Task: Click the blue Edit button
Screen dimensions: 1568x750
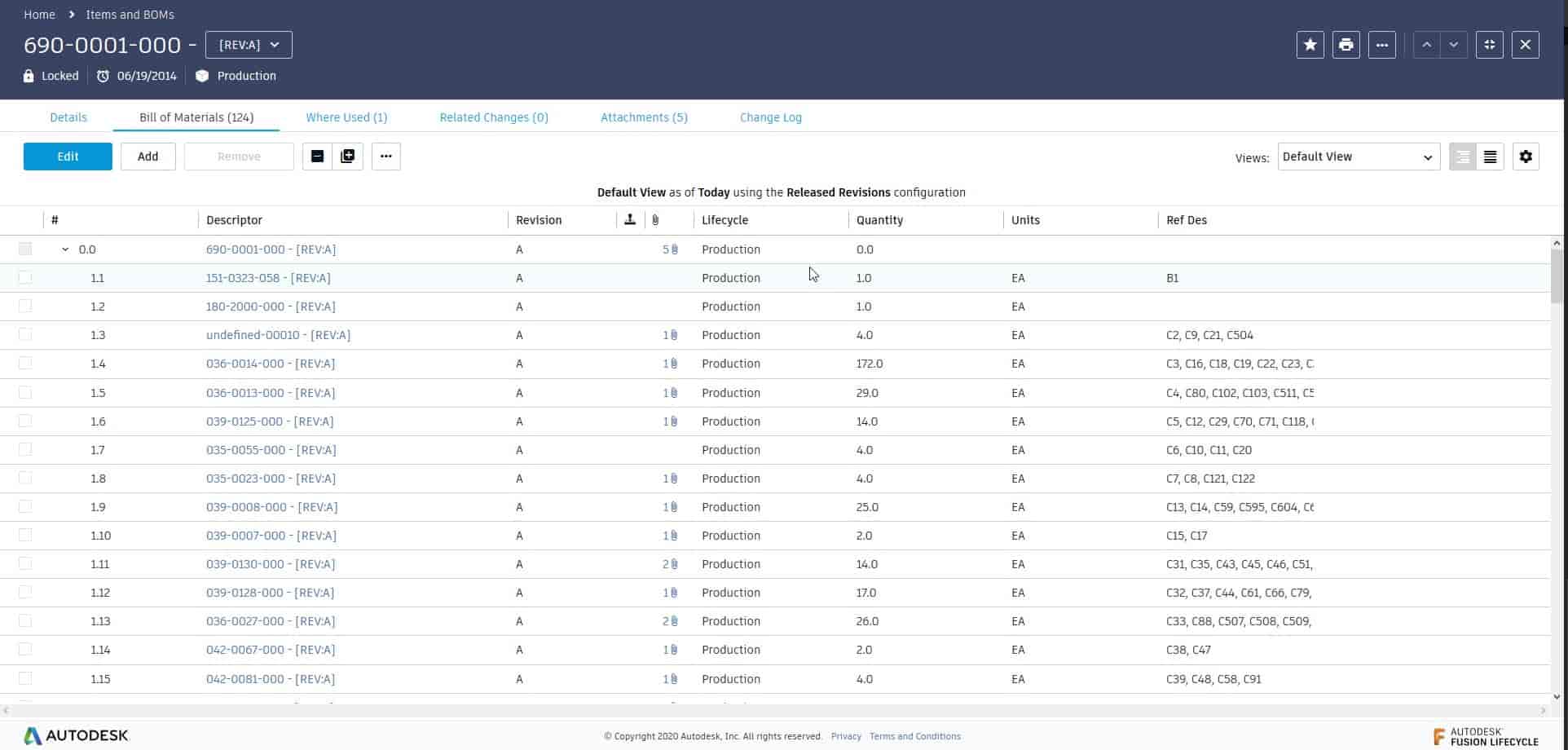Action: (x=68, y=157)
